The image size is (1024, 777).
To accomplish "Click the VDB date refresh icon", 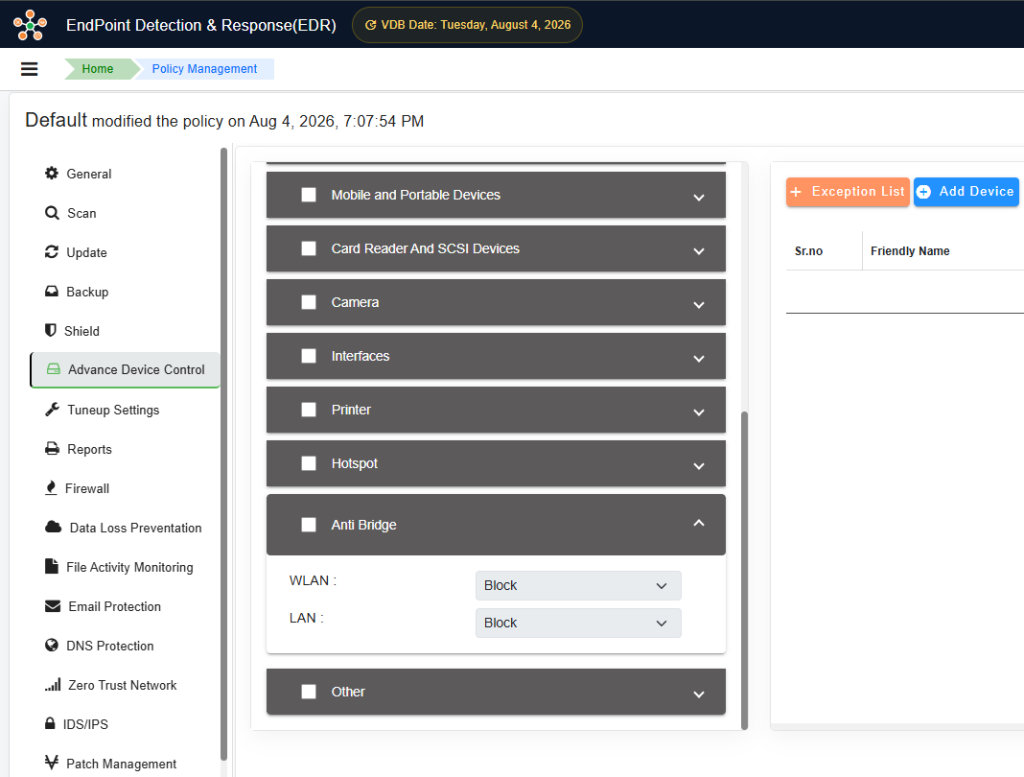I will click(370, 25).
